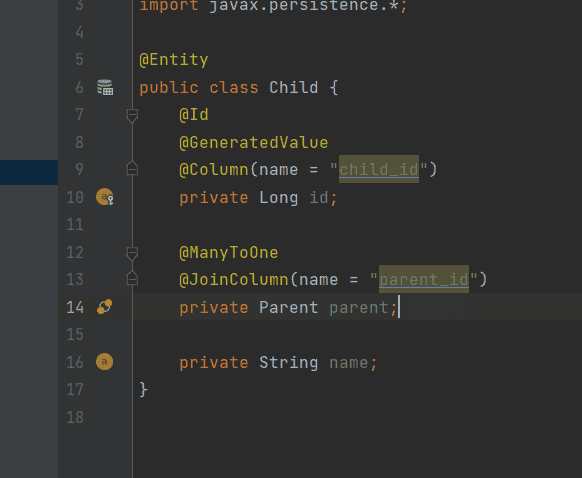Click the relationship gutter icon on line 14
The height and width of the screenshot is (478, 582).
pyautogui.click(x=105, y=307)
